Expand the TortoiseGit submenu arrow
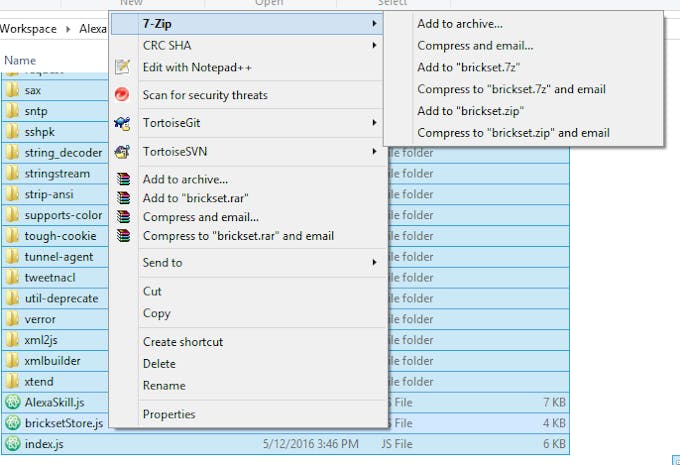Viewport: 680px width, 465px height. [374, 123]
